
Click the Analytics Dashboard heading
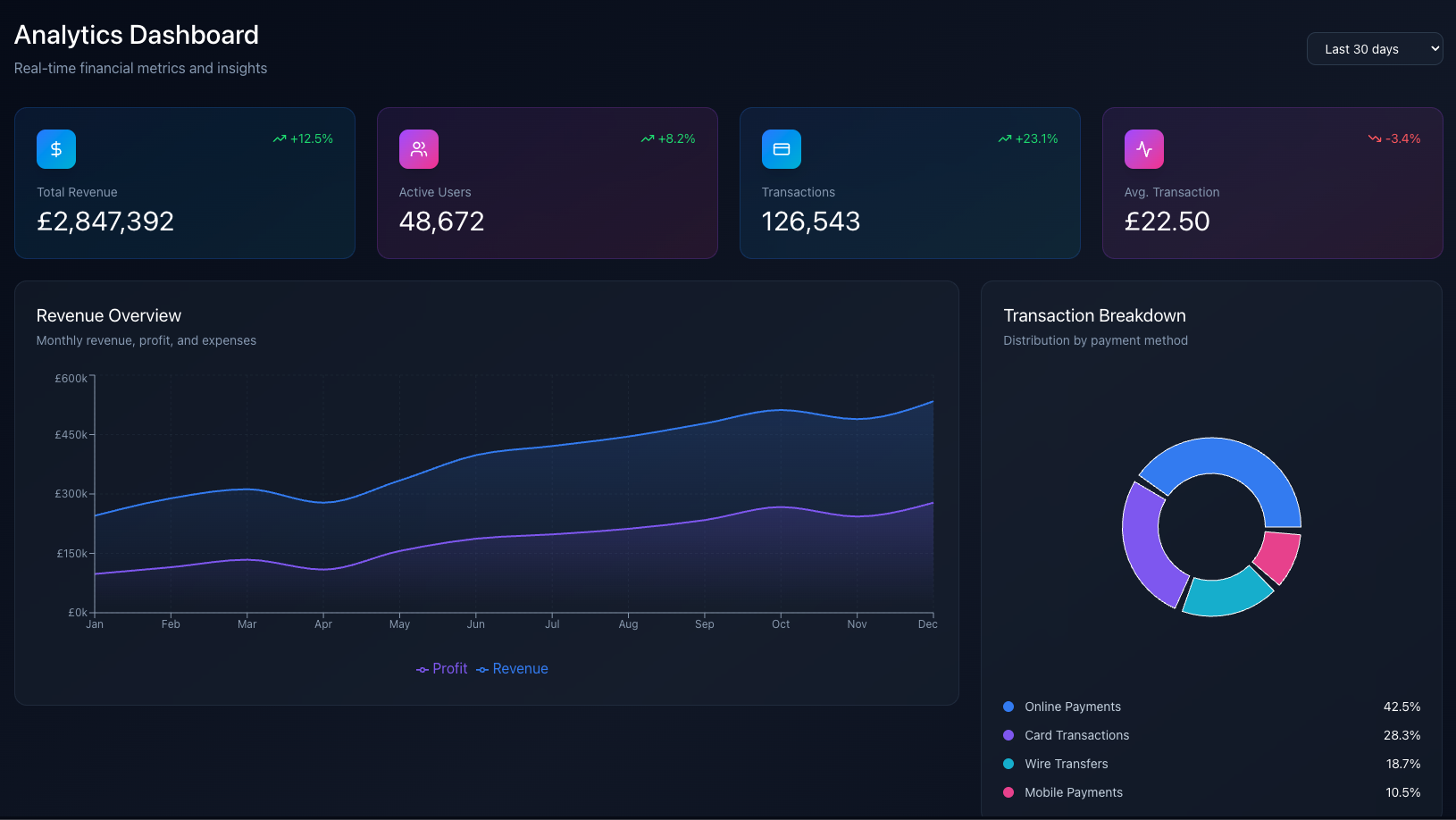click(x=136, y=35)
